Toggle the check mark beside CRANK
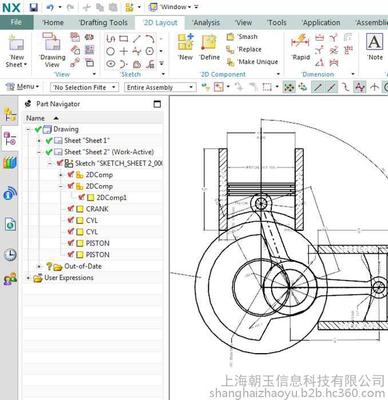The height and width of the screenshot is (400, 388). coord(70,209)
